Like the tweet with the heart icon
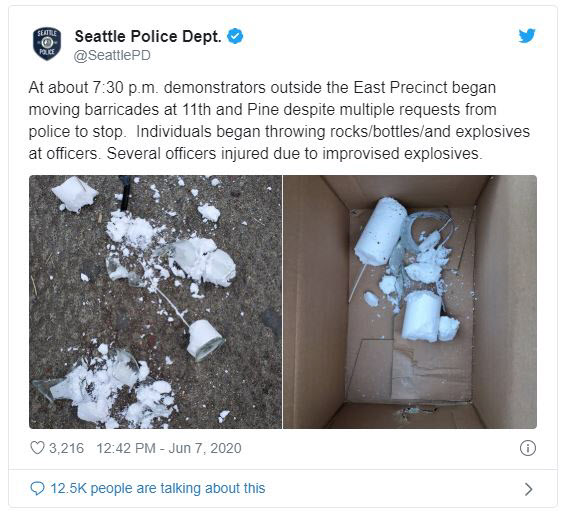 (x=37, y=448)
